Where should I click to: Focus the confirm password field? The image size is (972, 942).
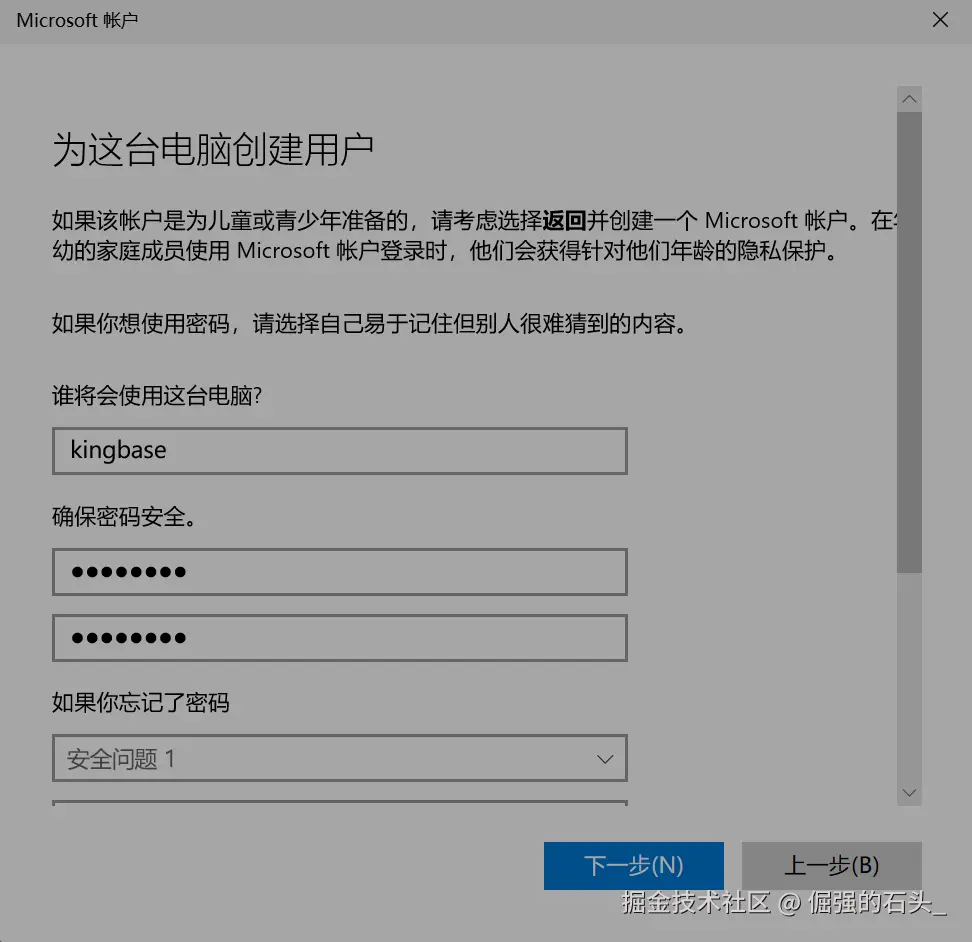click(x=340, y=638)
